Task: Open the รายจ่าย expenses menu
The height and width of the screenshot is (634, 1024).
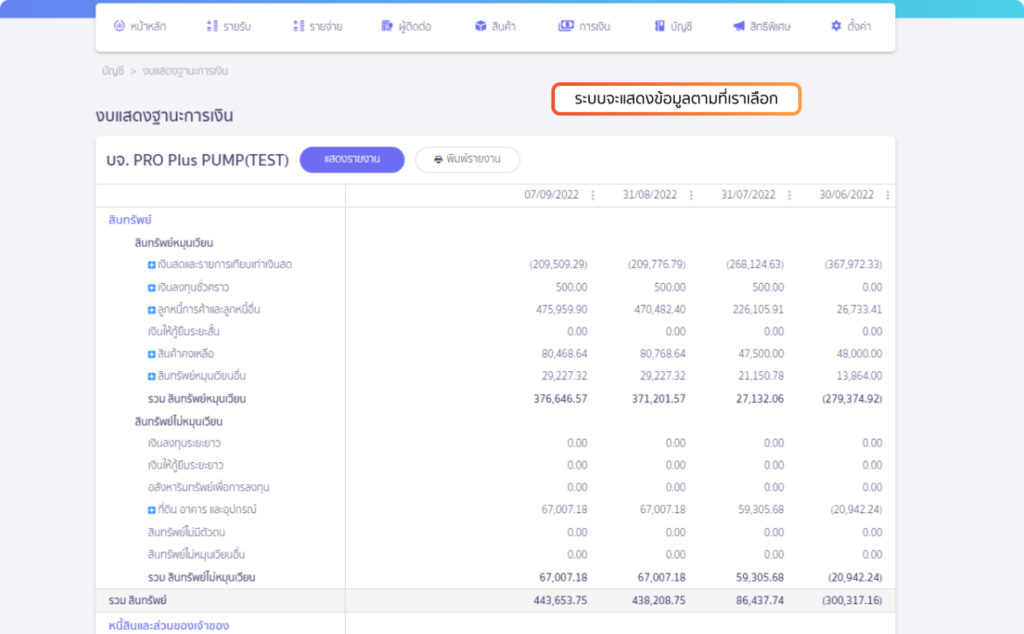Action: pos(317,26)
